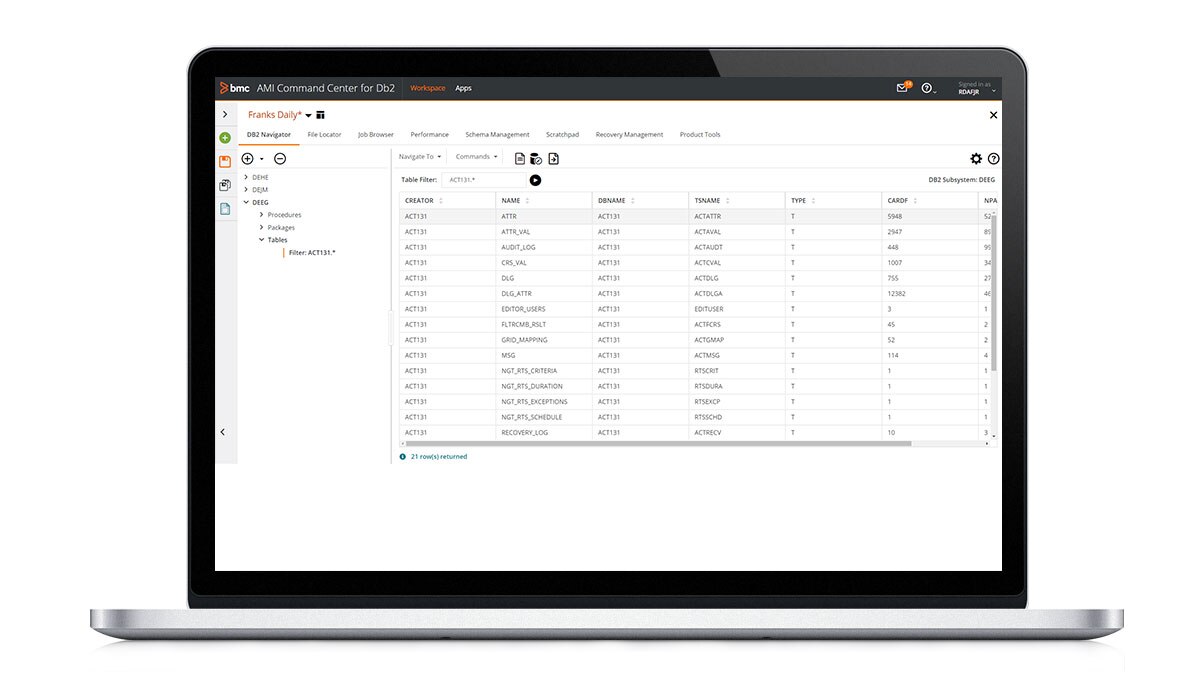Close the workspace panel with X
Viewport: 1200px width, 690px height.
pyautogui.click(x=993, y=115)
